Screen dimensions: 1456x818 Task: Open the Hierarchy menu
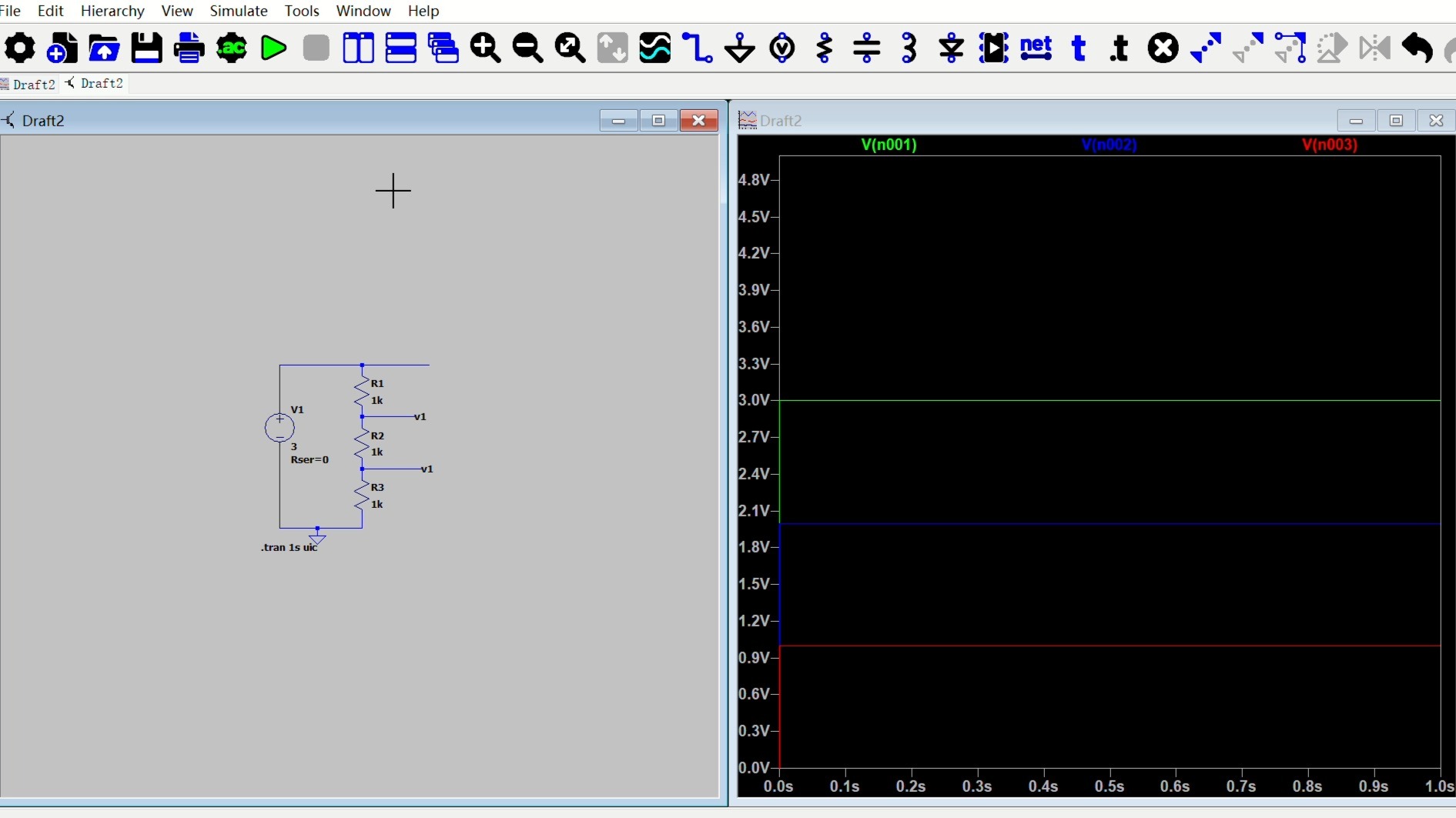click(112, 11)
